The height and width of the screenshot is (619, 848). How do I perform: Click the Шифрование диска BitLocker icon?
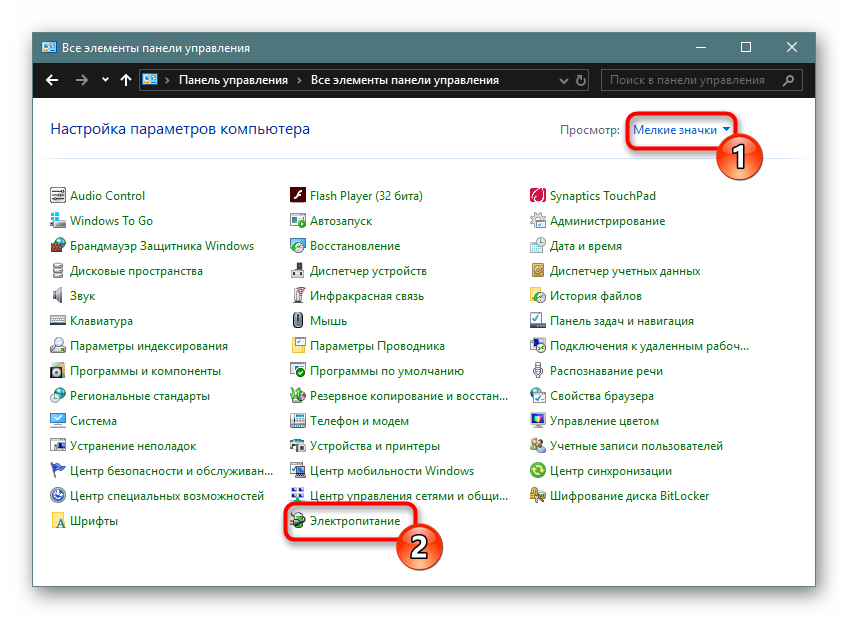[538, 495]
